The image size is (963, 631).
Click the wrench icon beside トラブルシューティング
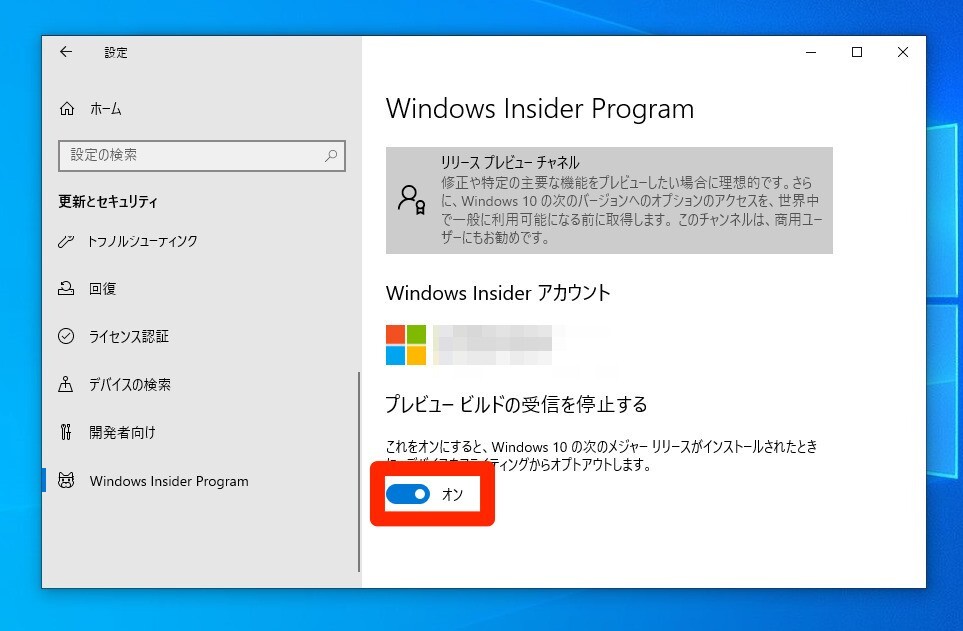coord(66,241)
